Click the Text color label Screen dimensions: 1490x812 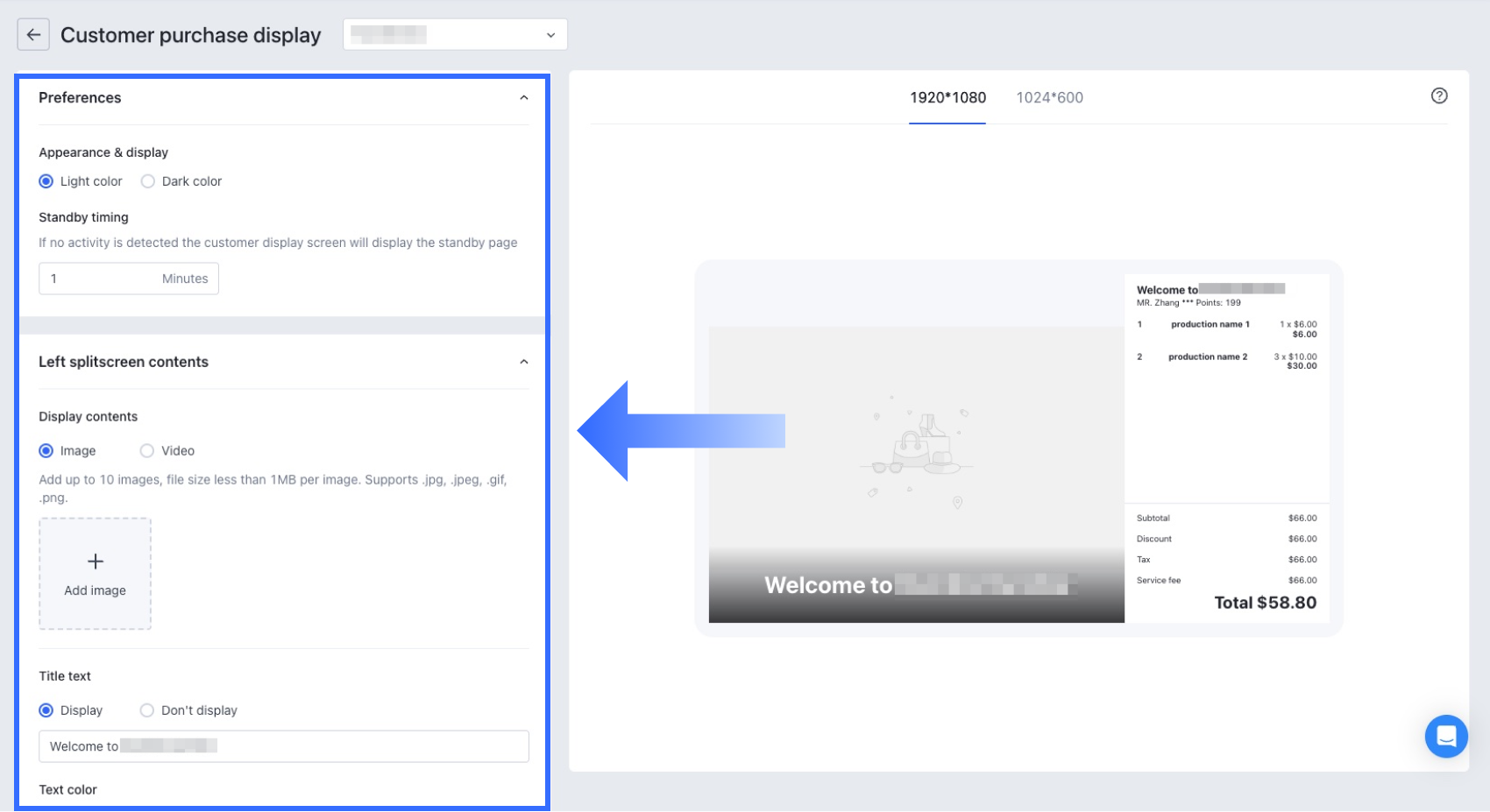pos(68,790)
